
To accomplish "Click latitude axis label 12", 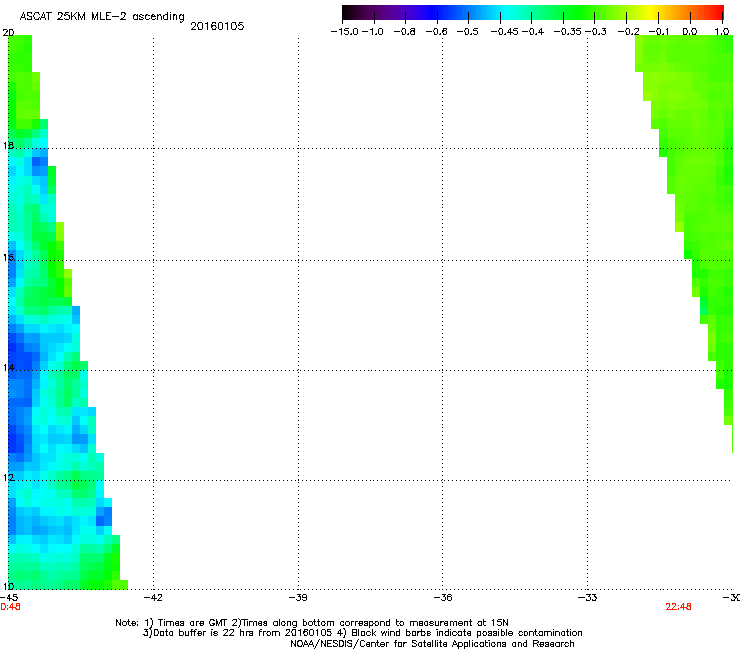I will point(8,478).
